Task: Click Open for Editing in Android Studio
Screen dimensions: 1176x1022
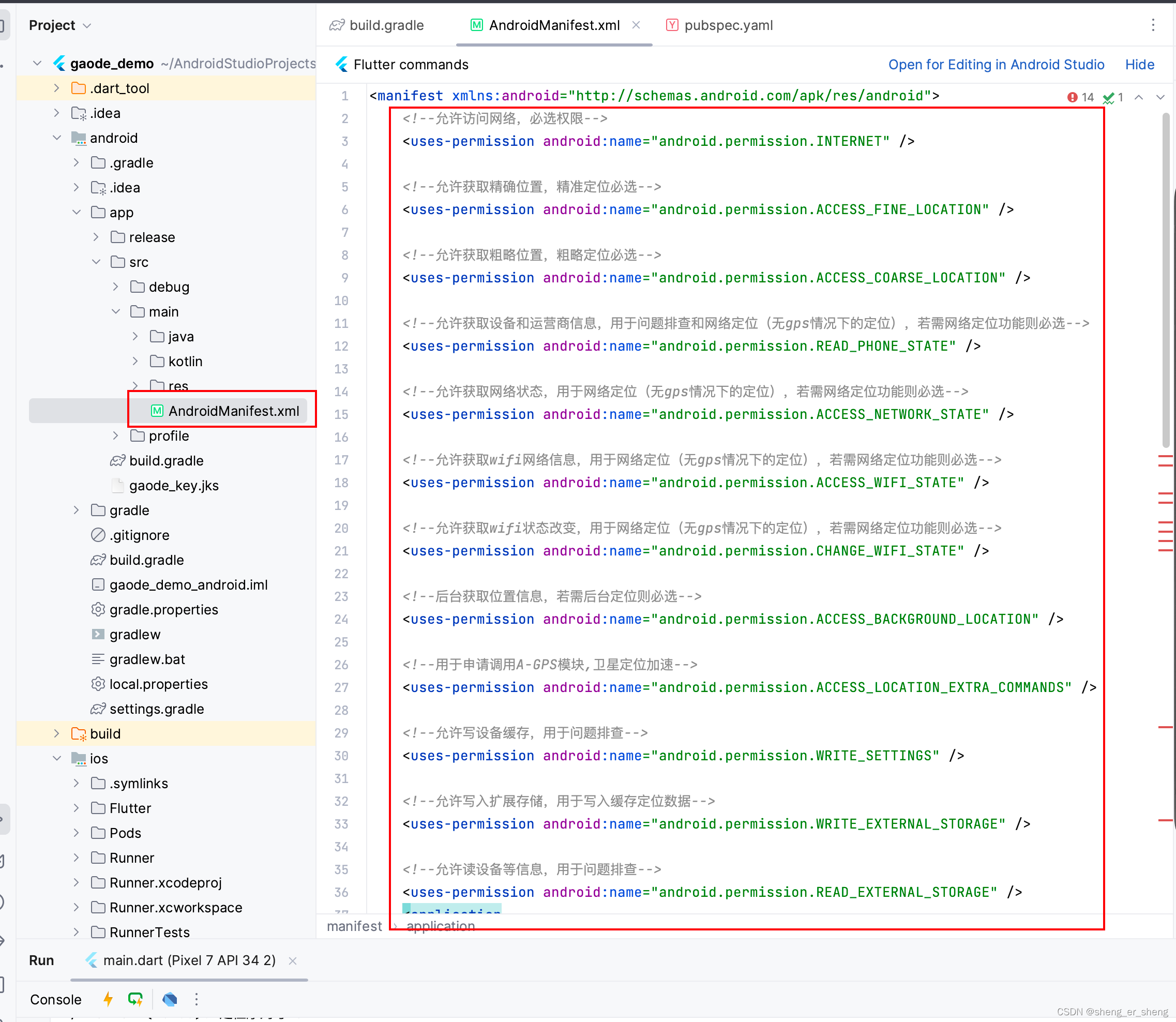Action: [996, 65]
